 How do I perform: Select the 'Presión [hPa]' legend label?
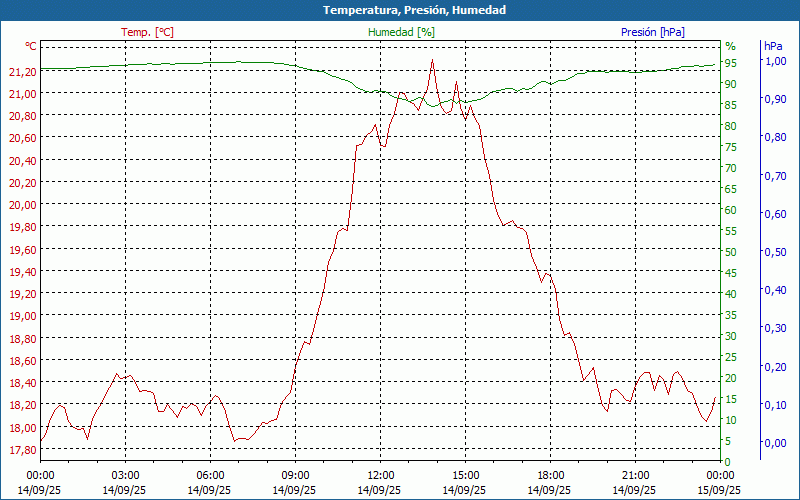tap(653, 32)
